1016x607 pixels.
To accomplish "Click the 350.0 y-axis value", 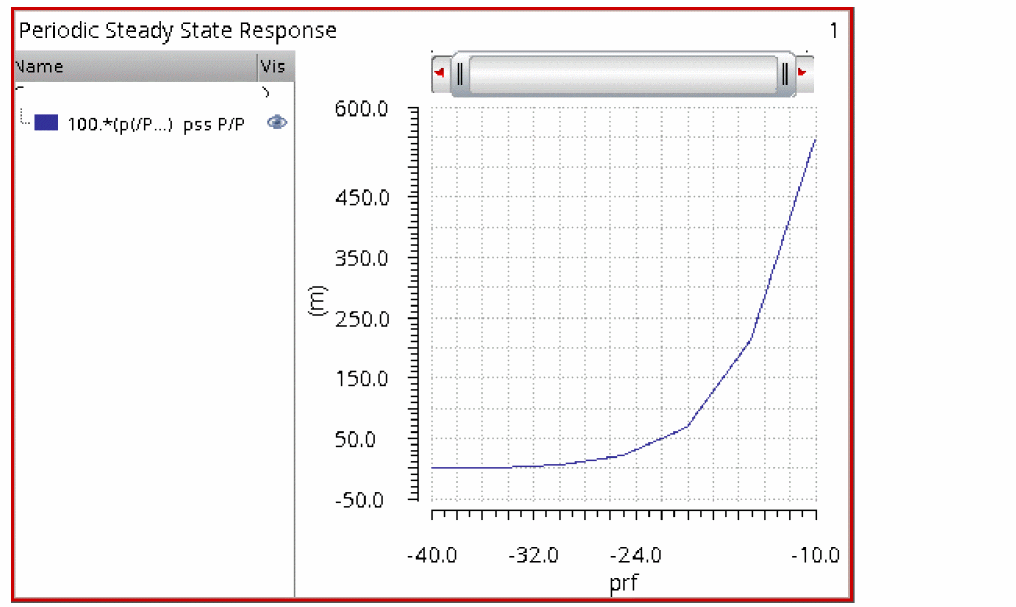I will point(362,258).
